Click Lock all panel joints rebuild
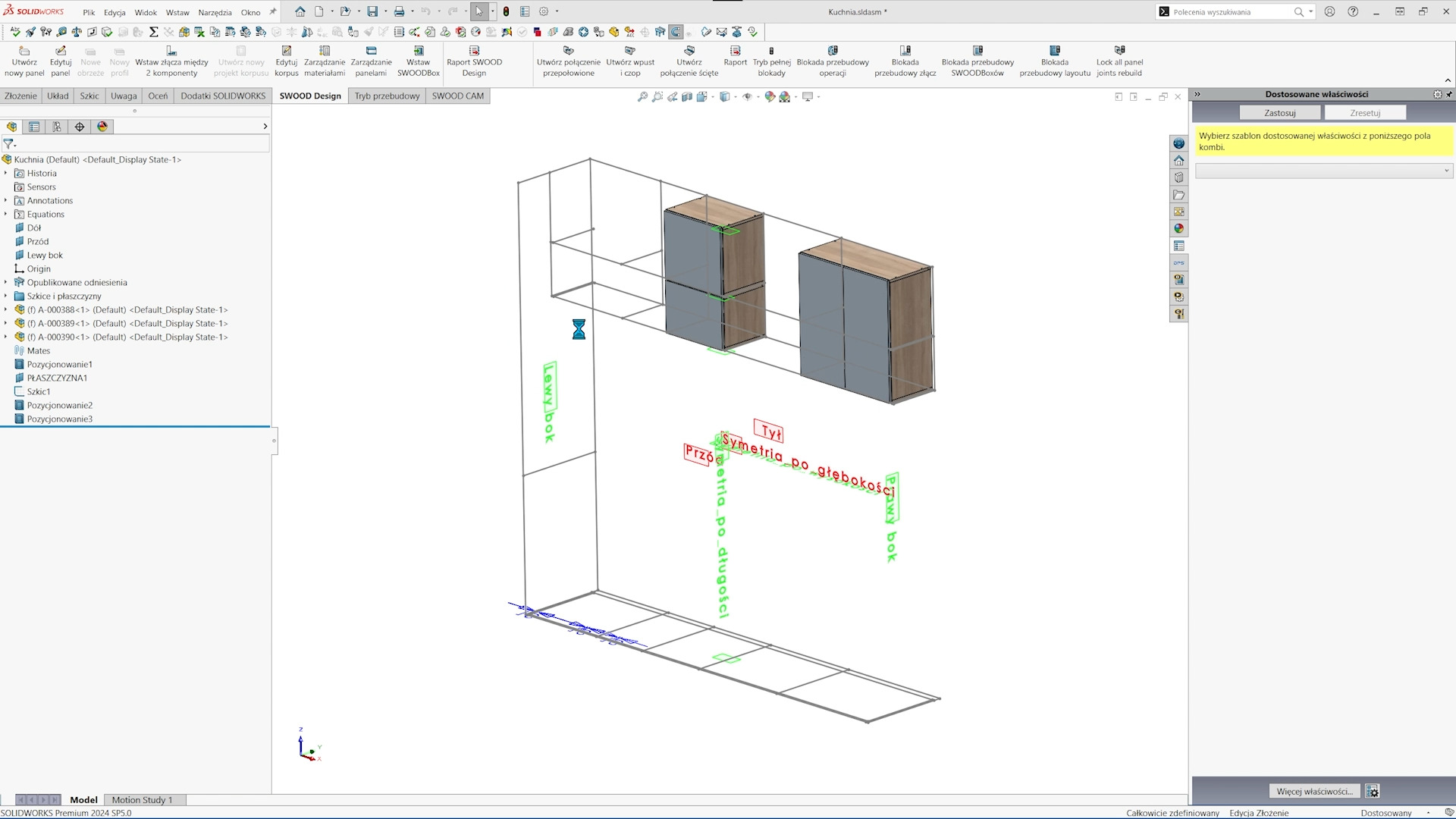1456x819 pixels. coord(1119,61)
